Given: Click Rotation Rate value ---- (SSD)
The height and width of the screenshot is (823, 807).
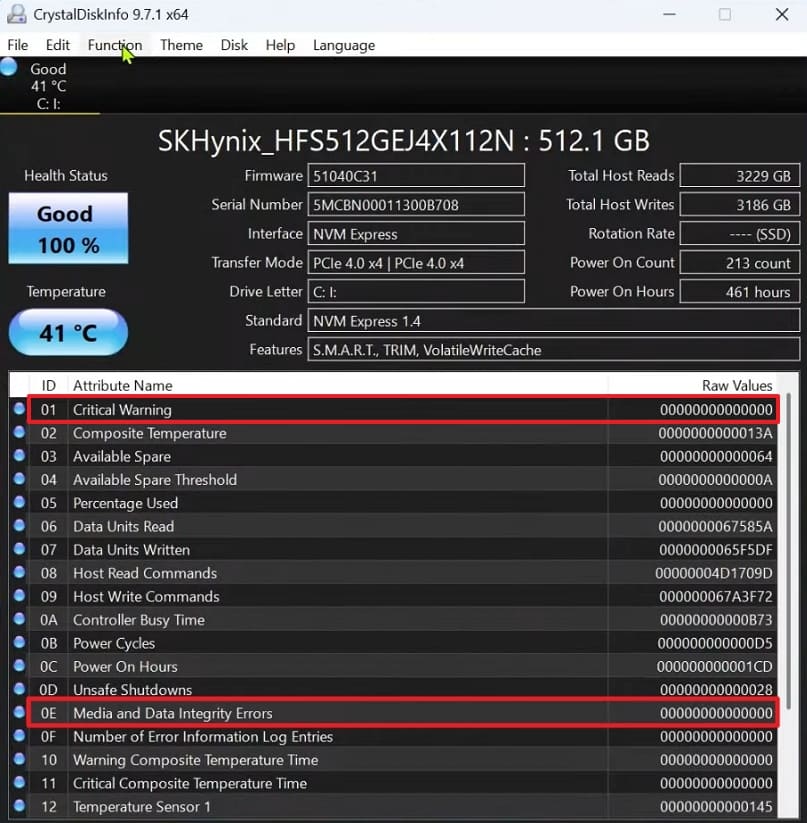Looking at the screenshot, I should tap(740, 234).
